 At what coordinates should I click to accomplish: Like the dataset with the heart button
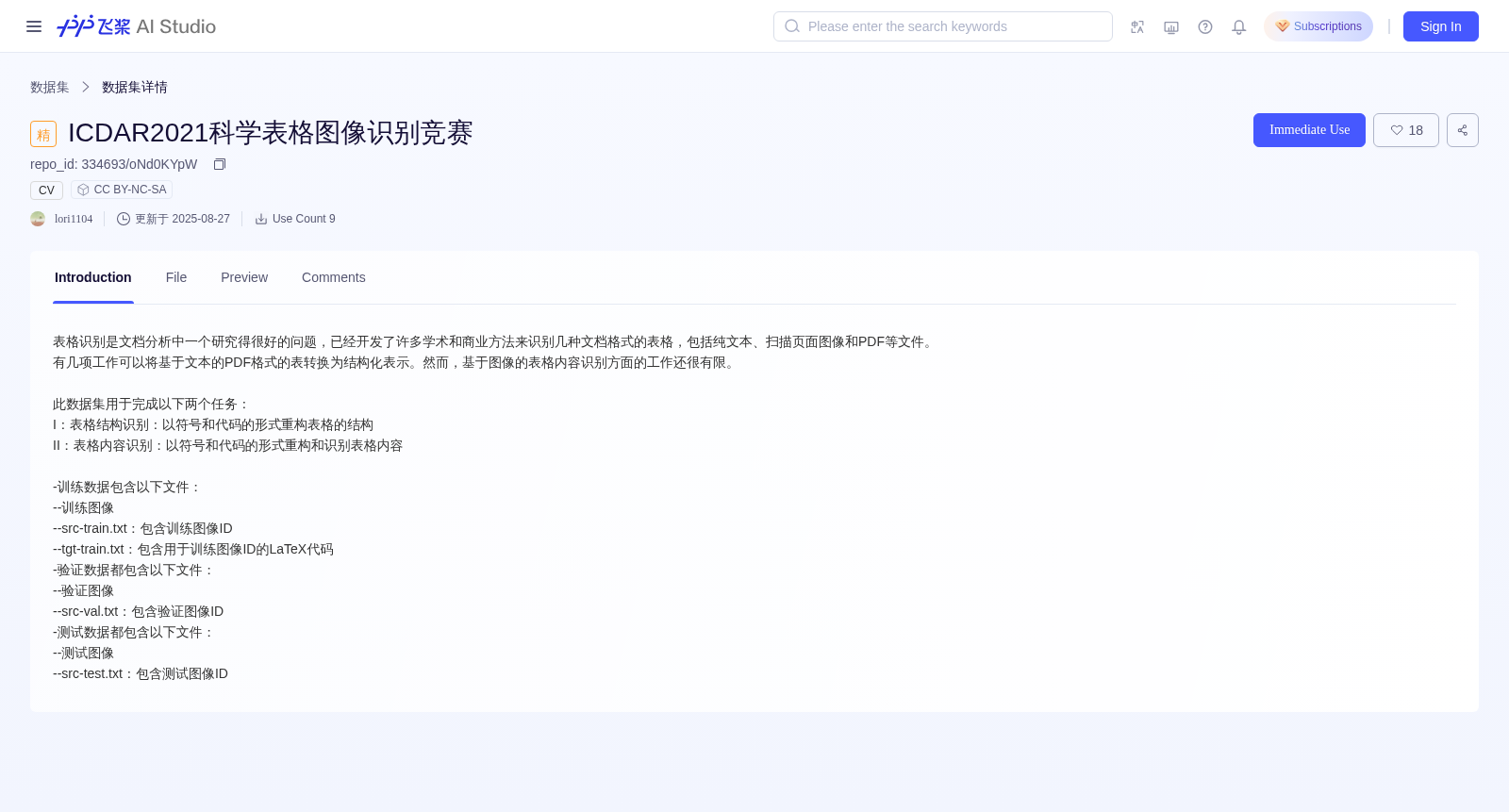point(1406,130)
